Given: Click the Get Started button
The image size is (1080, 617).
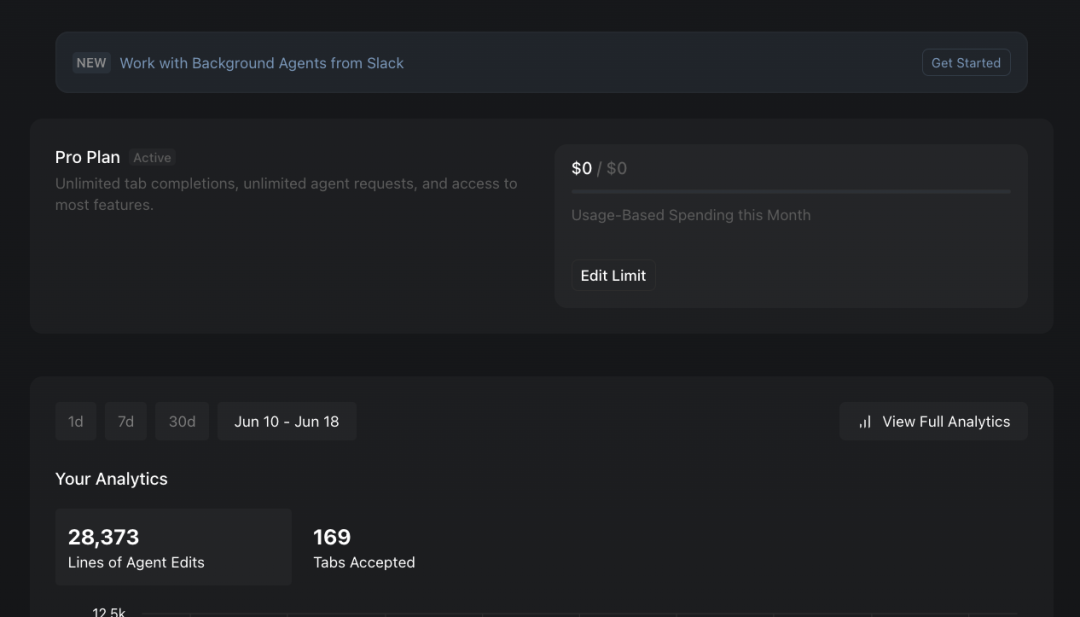Looking at the screenshot, I should [966, 63].
